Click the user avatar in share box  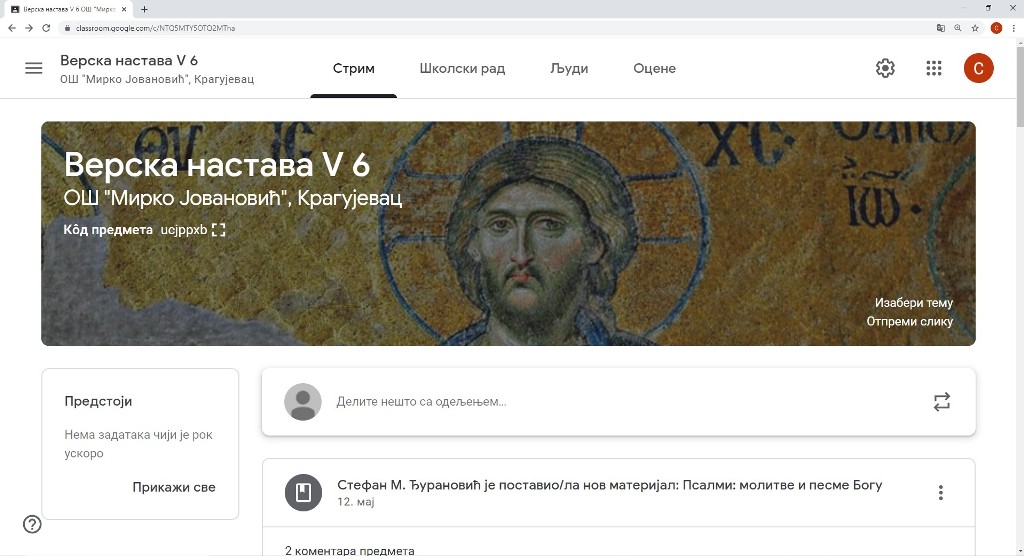point(303,402)
